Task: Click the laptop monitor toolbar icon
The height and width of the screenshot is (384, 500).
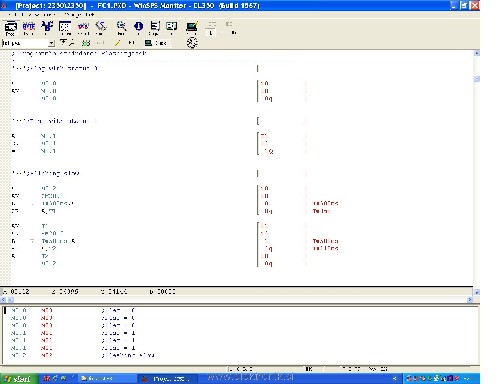Action: point(192,28)
